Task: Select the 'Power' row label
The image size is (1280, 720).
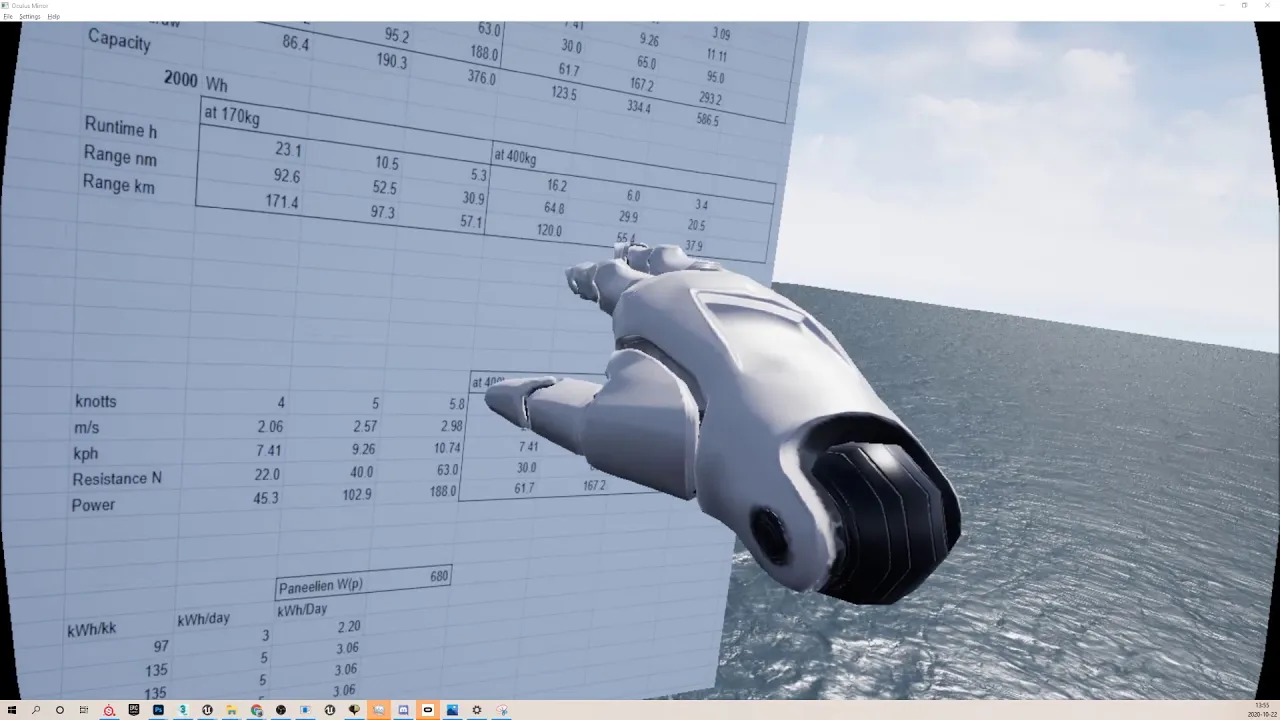Action: click(93, 505)
